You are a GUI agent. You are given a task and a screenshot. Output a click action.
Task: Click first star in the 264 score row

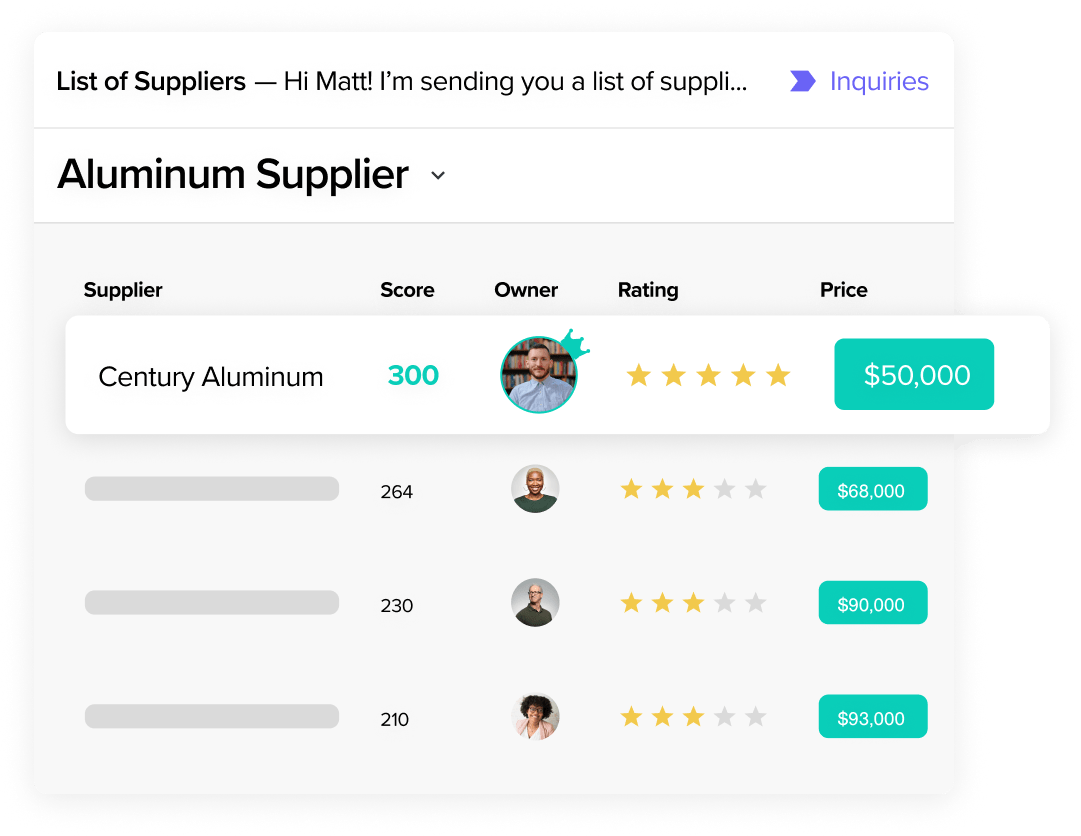point(631,489)
